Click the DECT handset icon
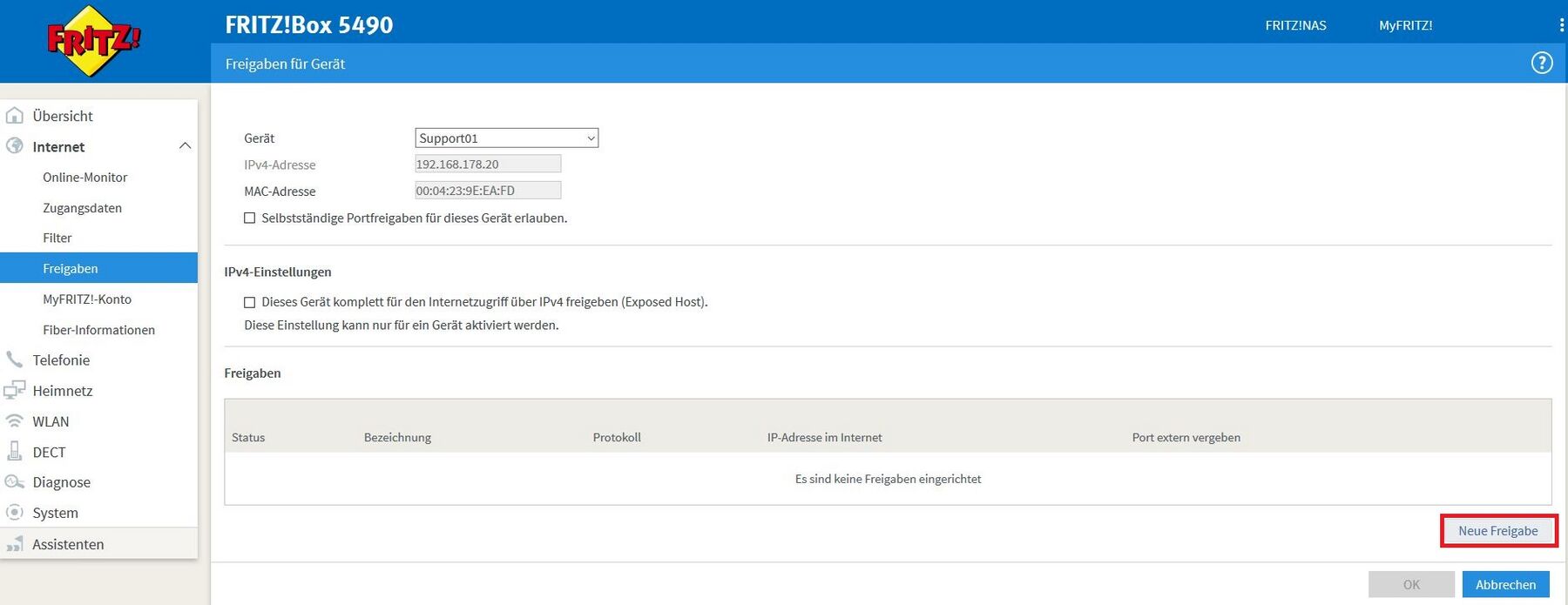 point(15,451)
